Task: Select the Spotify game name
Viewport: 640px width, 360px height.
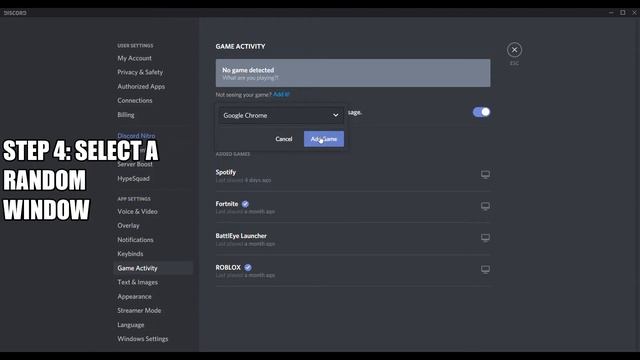Action: point(226,172)
